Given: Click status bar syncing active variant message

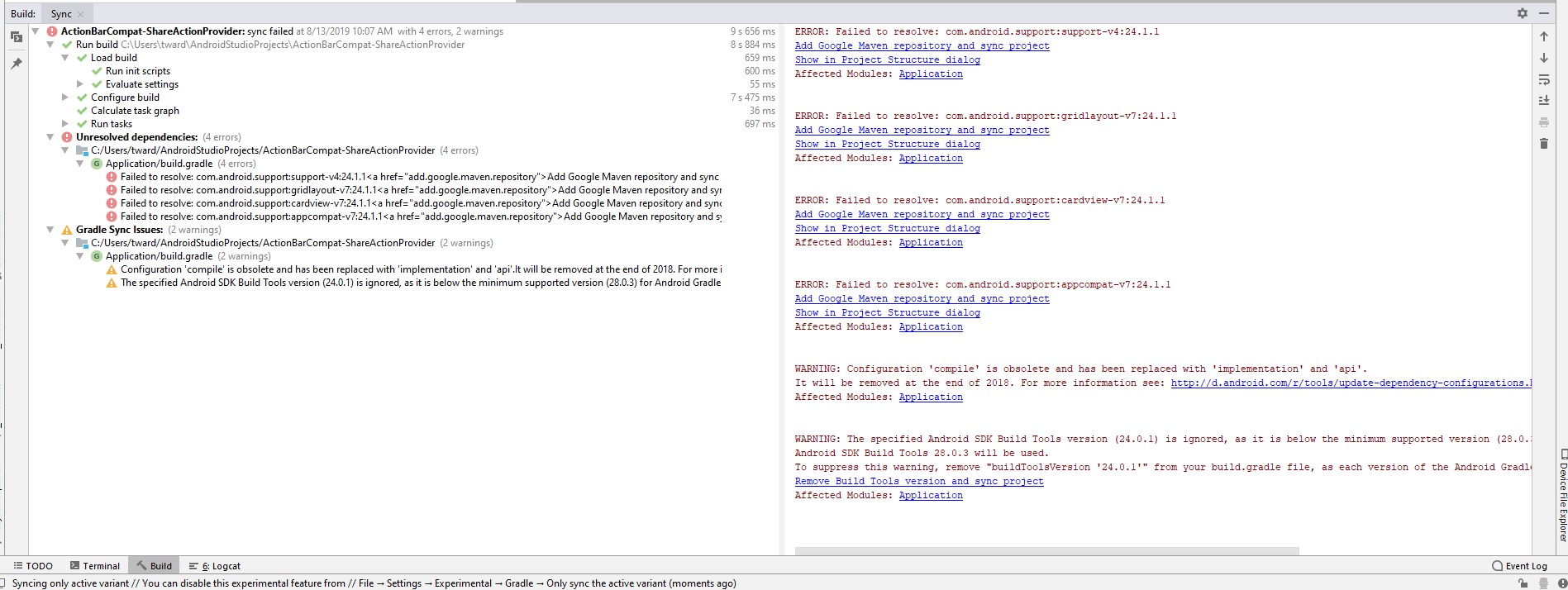Looking at the screenshot, I should [x=374, y=583].
